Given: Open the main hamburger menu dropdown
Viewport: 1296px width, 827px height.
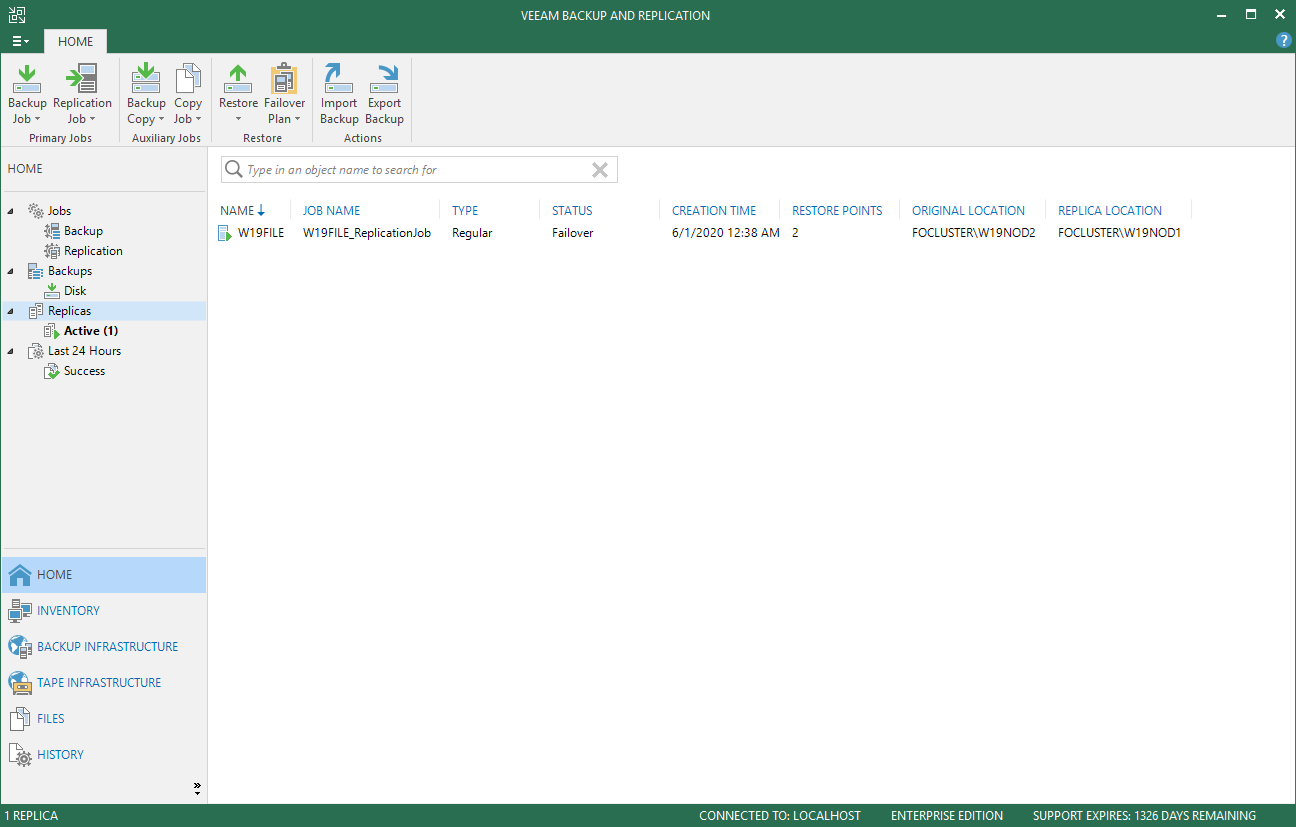Looking at the screenshot, I should pyautogui.click(x=20, y=41).
